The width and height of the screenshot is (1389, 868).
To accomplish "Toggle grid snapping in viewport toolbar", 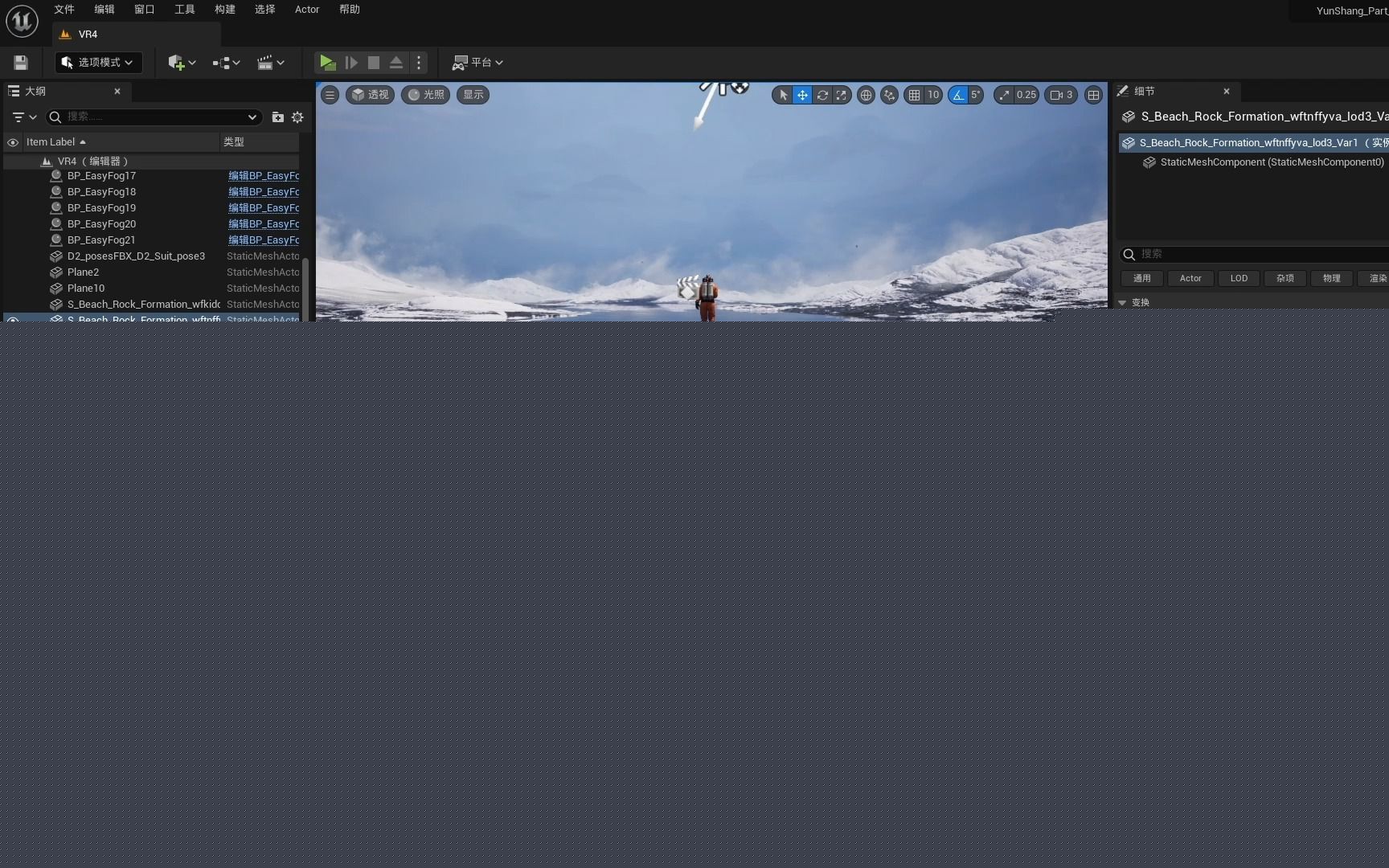I will (x=915, y=95).
